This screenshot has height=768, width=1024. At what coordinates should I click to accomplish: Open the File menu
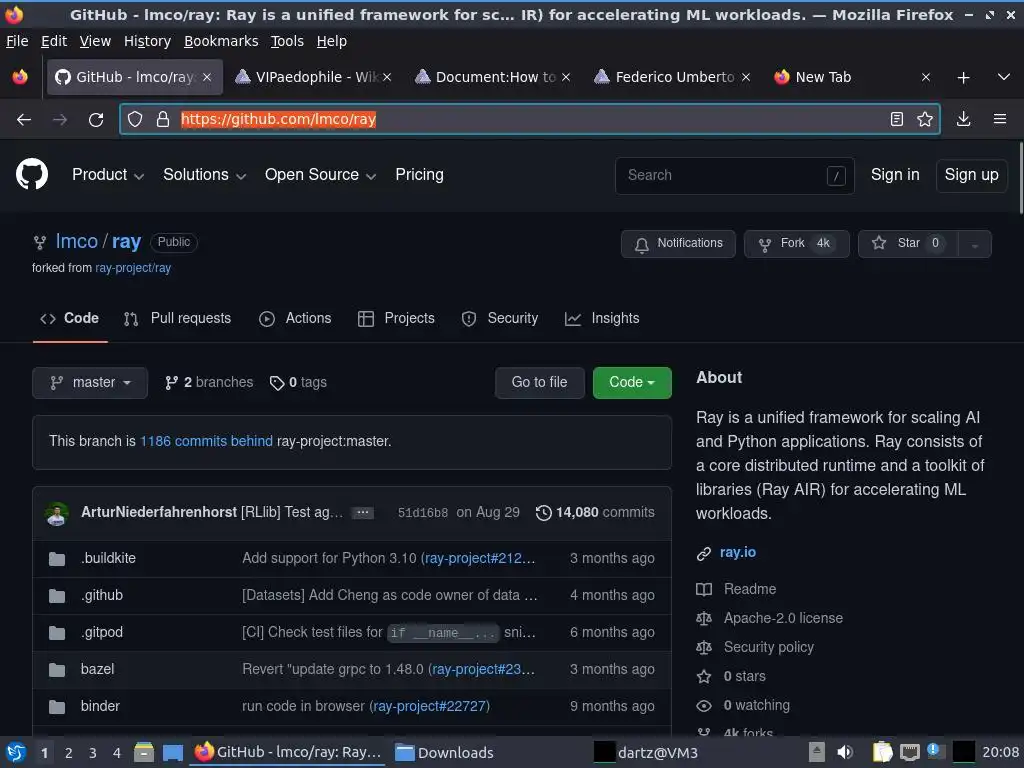click(17, 41)
